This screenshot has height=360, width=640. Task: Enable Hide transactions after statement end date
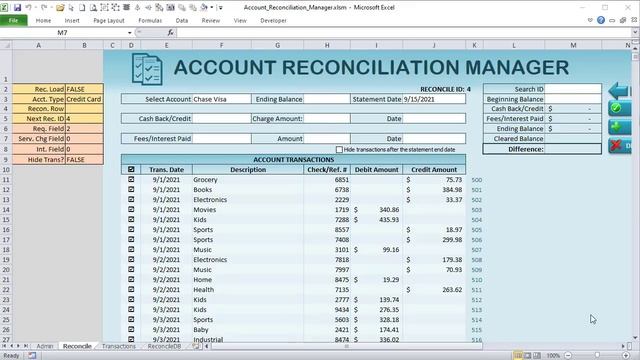coord(339,149)
